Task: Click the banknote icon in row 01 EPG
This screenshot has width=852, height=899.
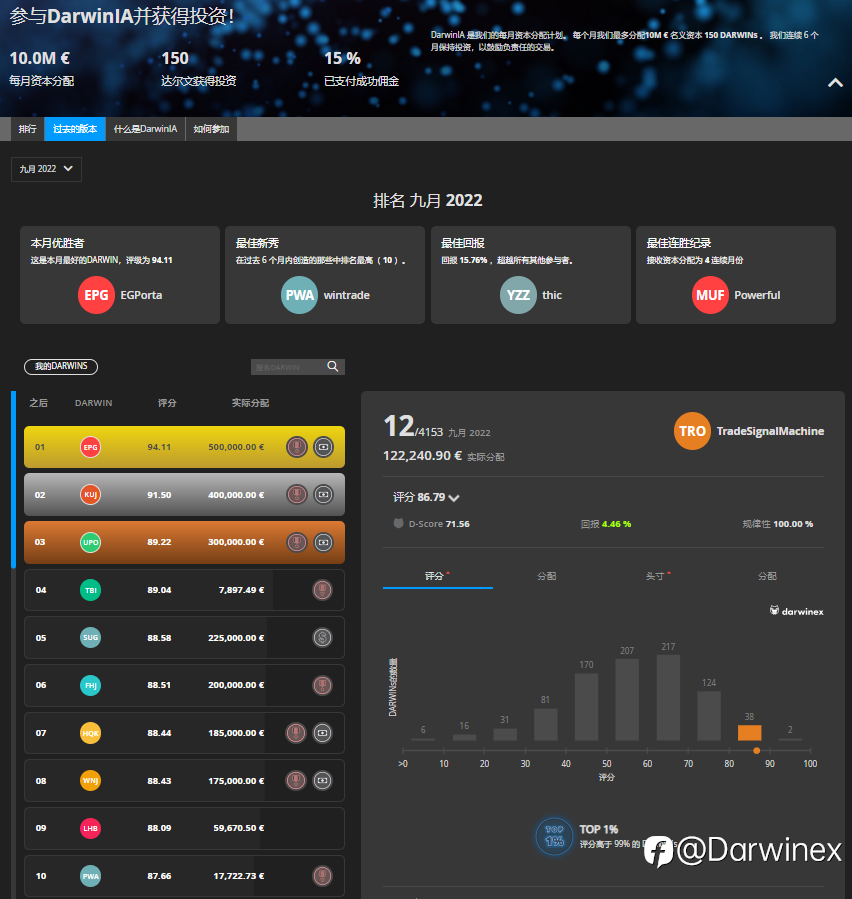Action: click(323, 447)
